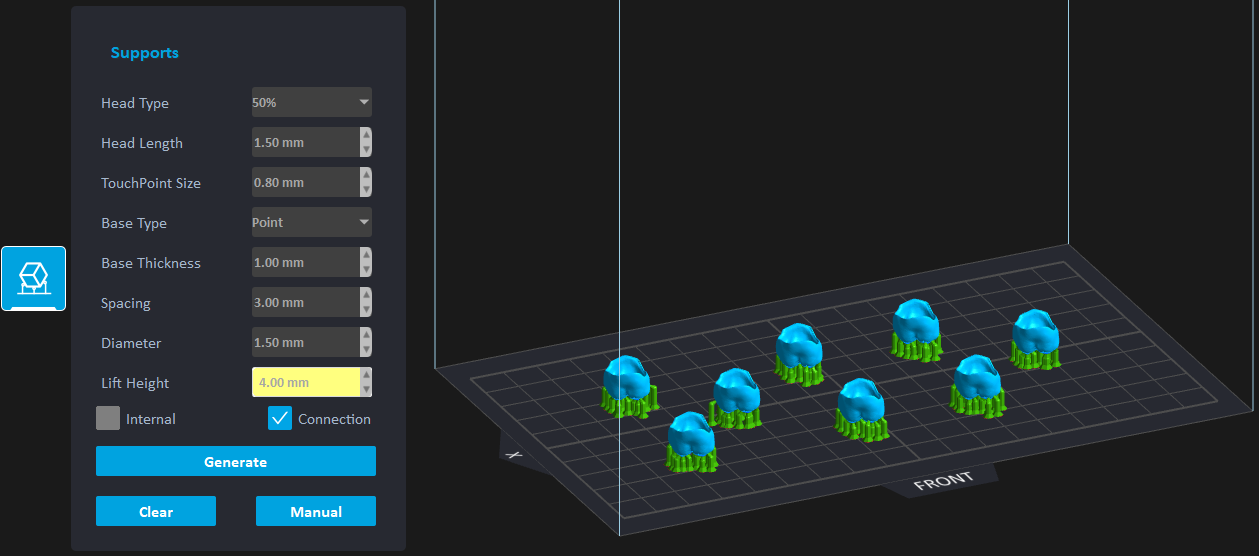The width and height of the screenshot is (1259, 556).
Task: Click into the Head Length value field
Action: click(x=304, y=142)
